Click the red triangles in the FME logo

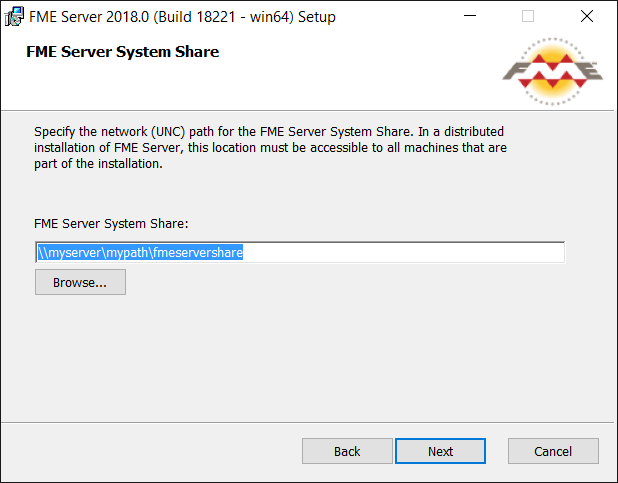(x=553, y=71)
